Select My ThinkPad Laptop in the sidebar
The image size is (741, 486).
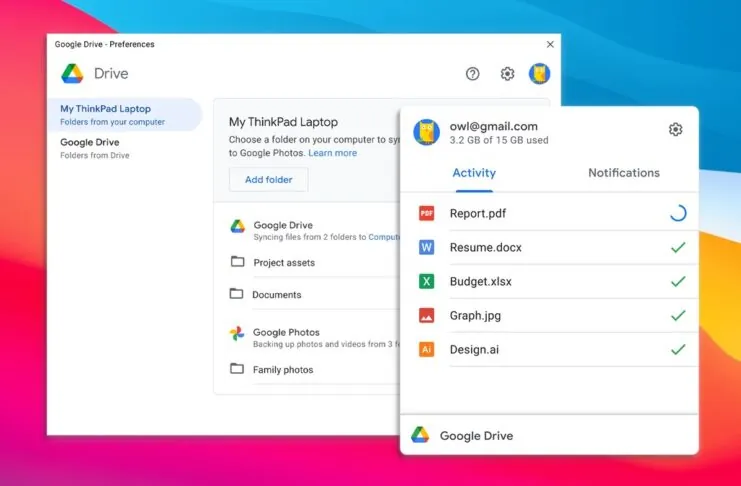coord(124,114)
